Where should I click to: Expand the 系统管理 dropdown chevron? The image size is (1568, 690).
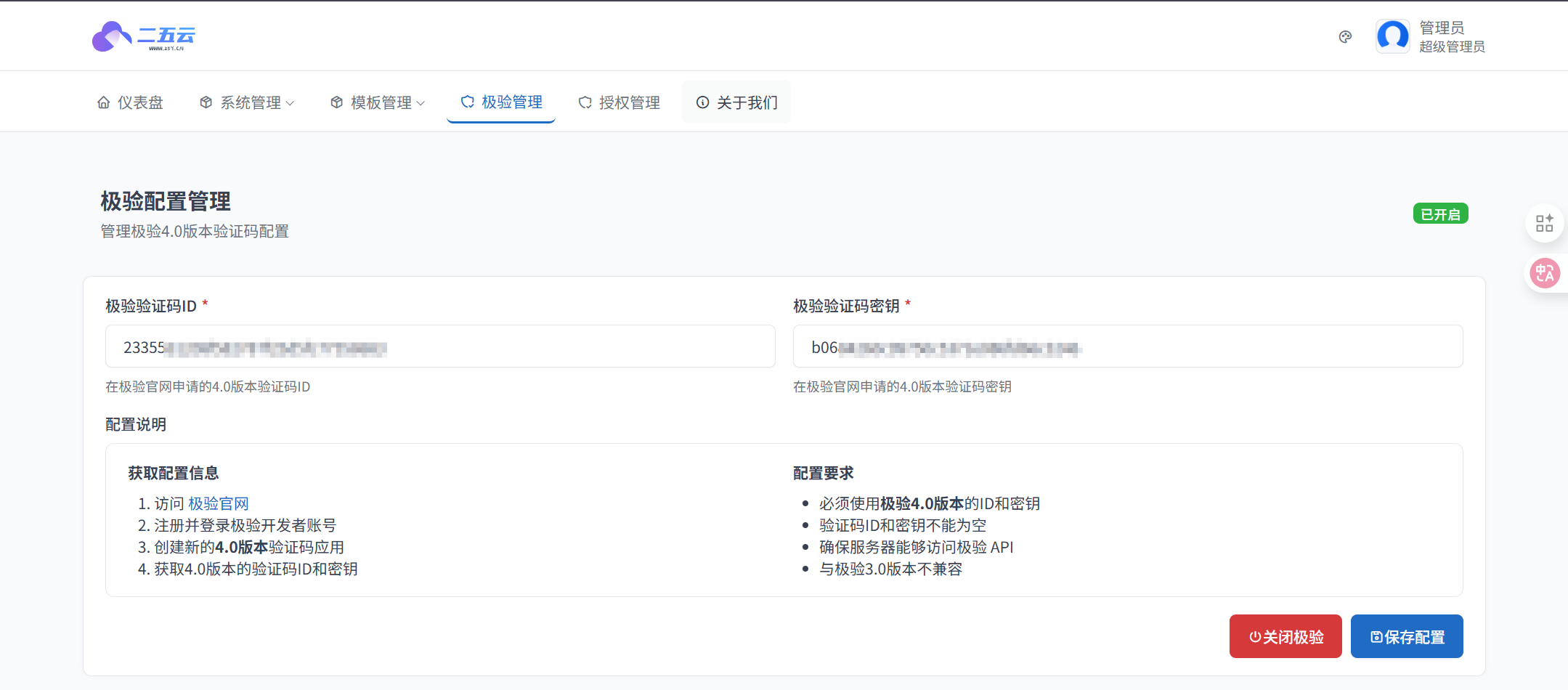pos(291,103)
